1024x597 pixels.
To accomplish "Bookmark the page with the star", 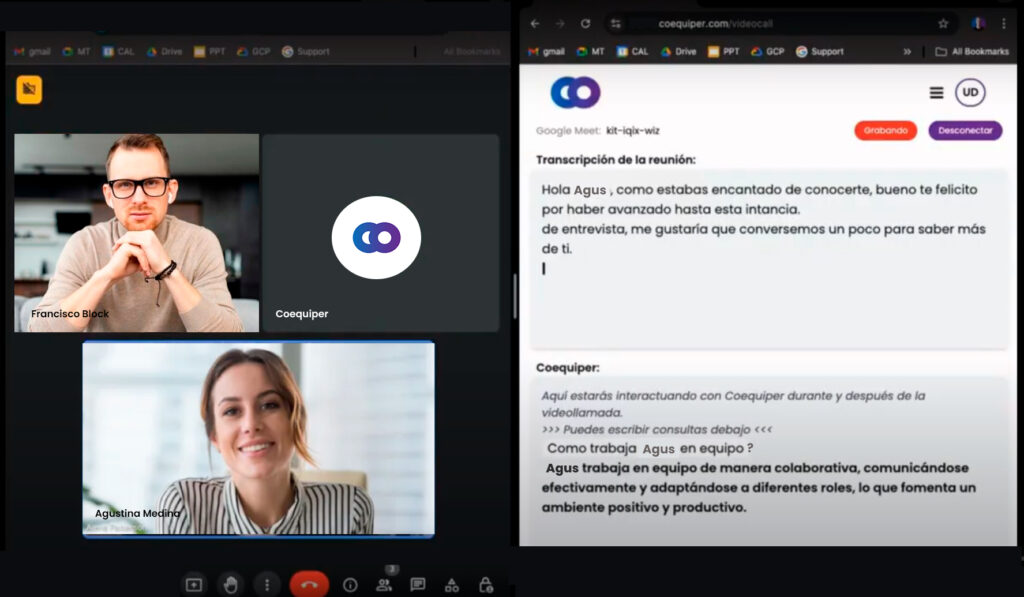I will 941,22.
